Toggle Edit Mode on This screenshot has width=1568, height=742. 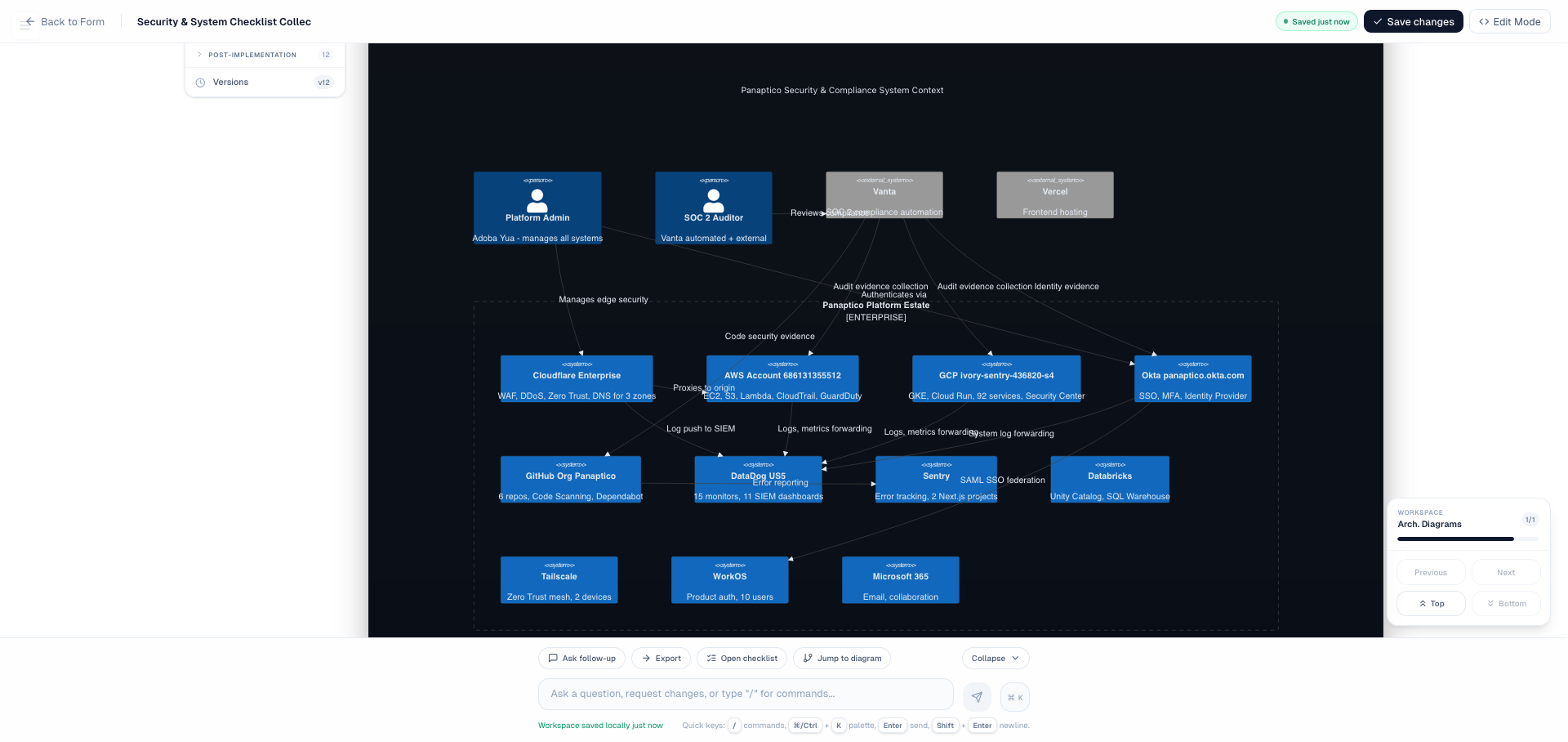tap(1509, 21)
